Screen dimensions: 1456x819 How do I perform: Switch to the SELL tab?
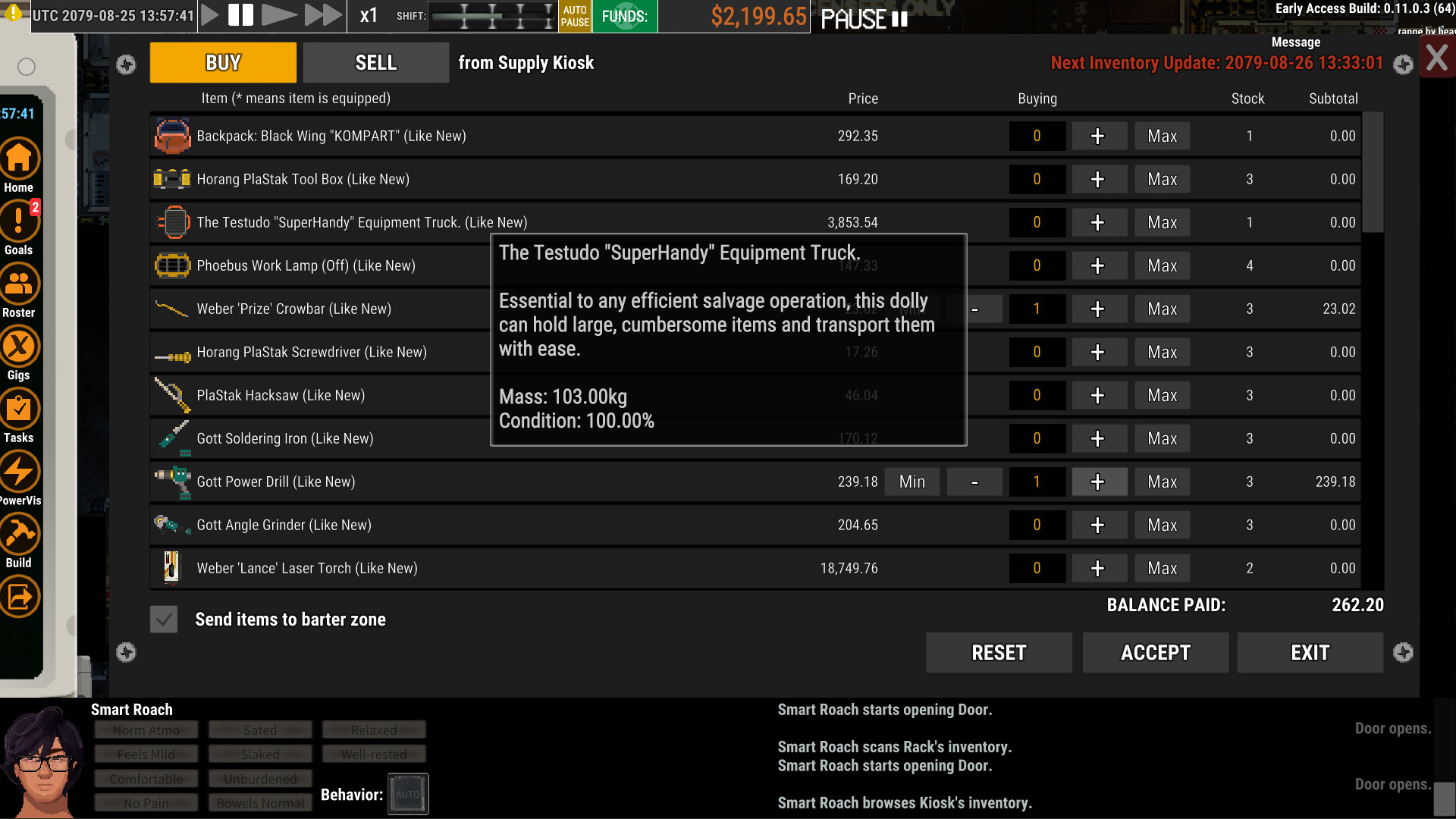[376, 62]
